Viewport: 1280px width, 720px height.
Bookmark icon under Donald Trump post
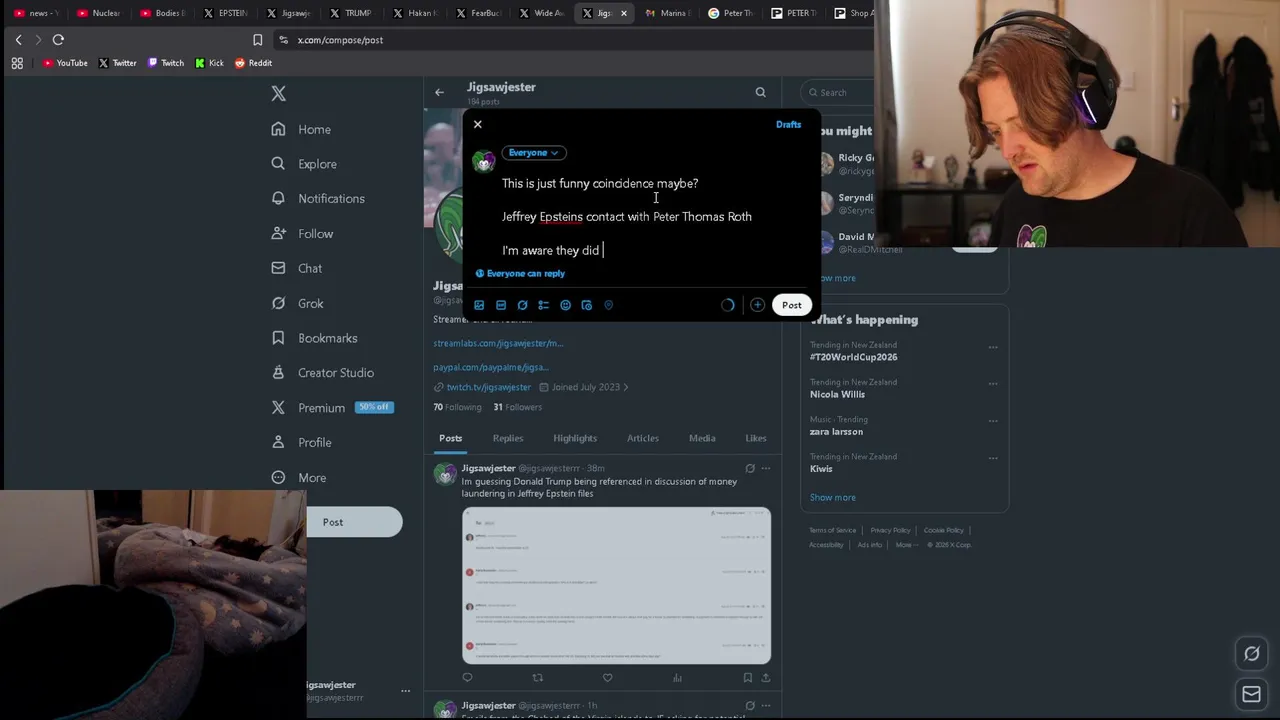[x=747, y=678]
